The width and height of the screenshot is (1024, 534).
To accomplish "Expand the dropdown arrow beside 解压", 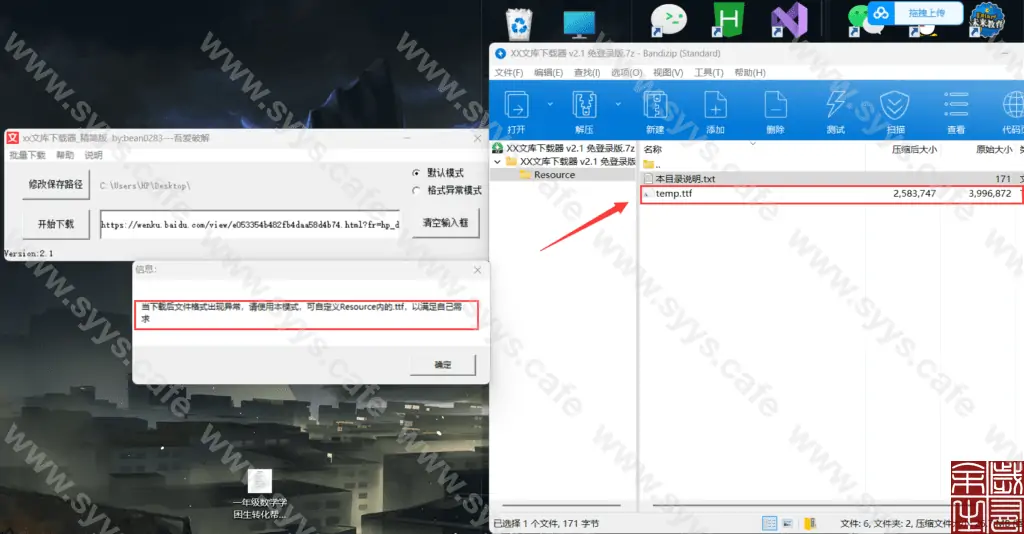I will pos(618,104).
